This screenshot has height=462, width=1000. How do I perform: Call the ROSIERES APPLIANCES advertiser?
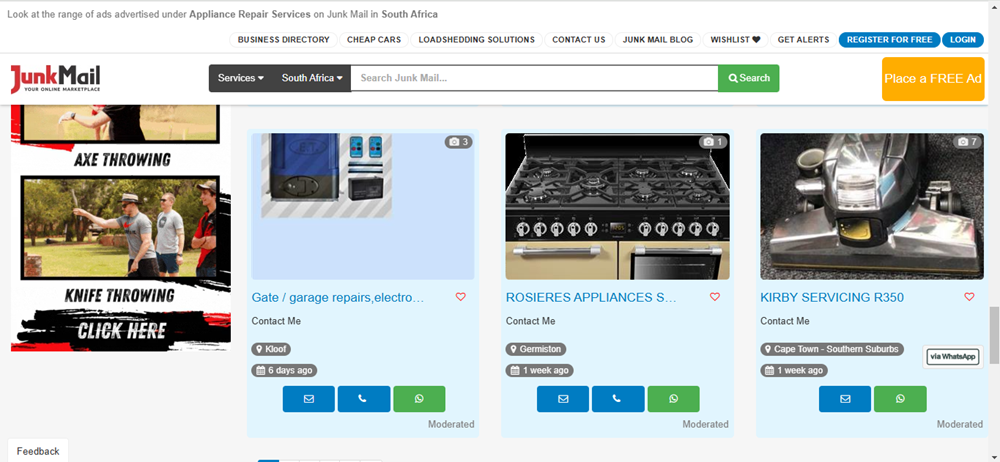(x=617, y=399)
